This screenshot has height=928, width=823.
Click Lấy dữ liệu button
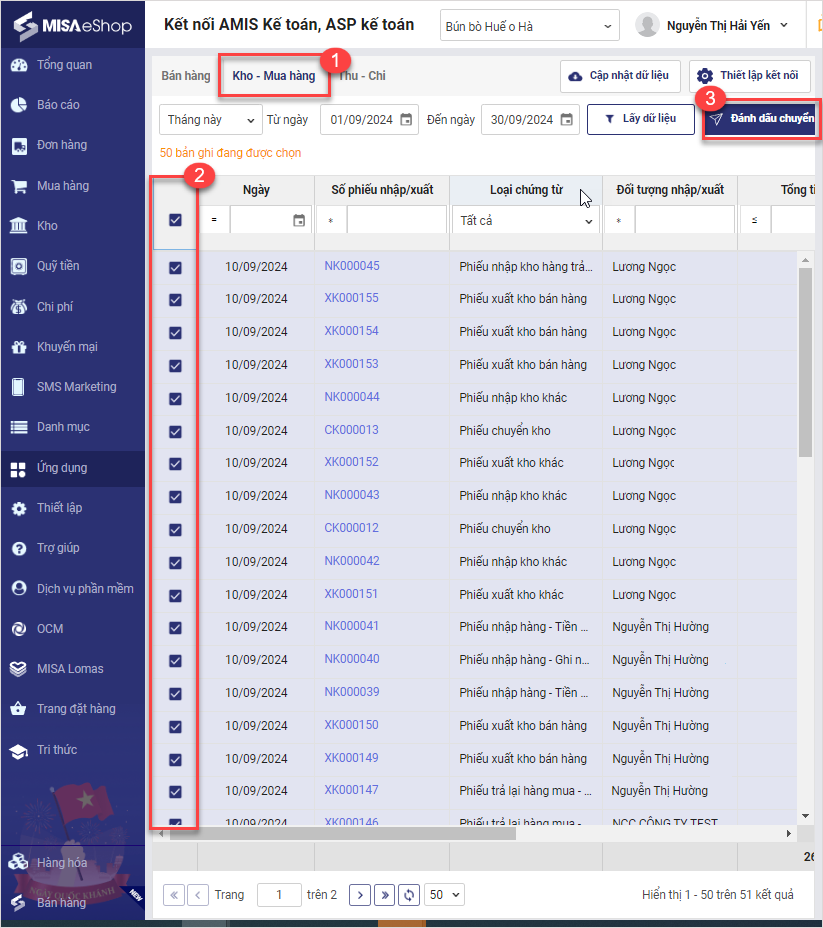(x=641, y=119)
